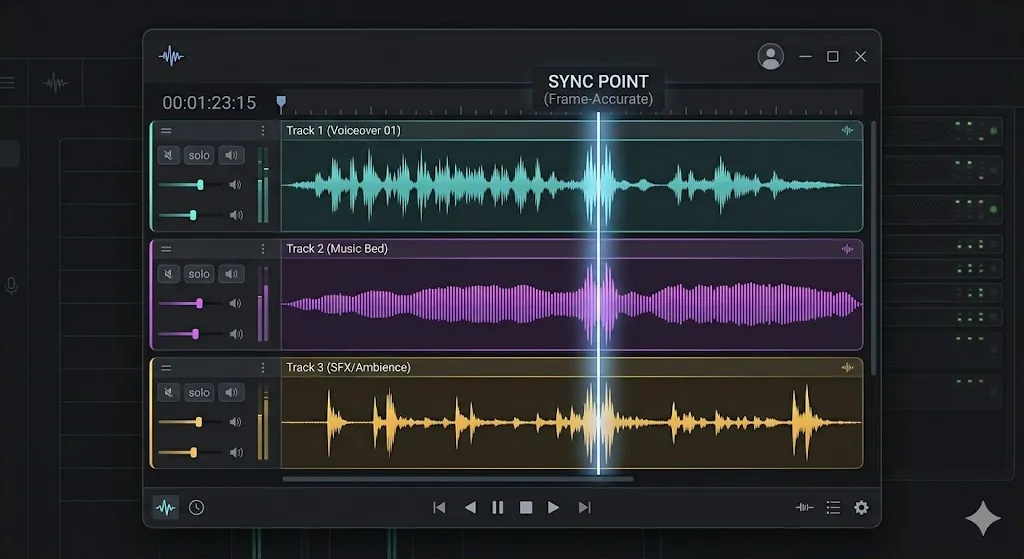Maximize the audio editor window

click(833, 57)
